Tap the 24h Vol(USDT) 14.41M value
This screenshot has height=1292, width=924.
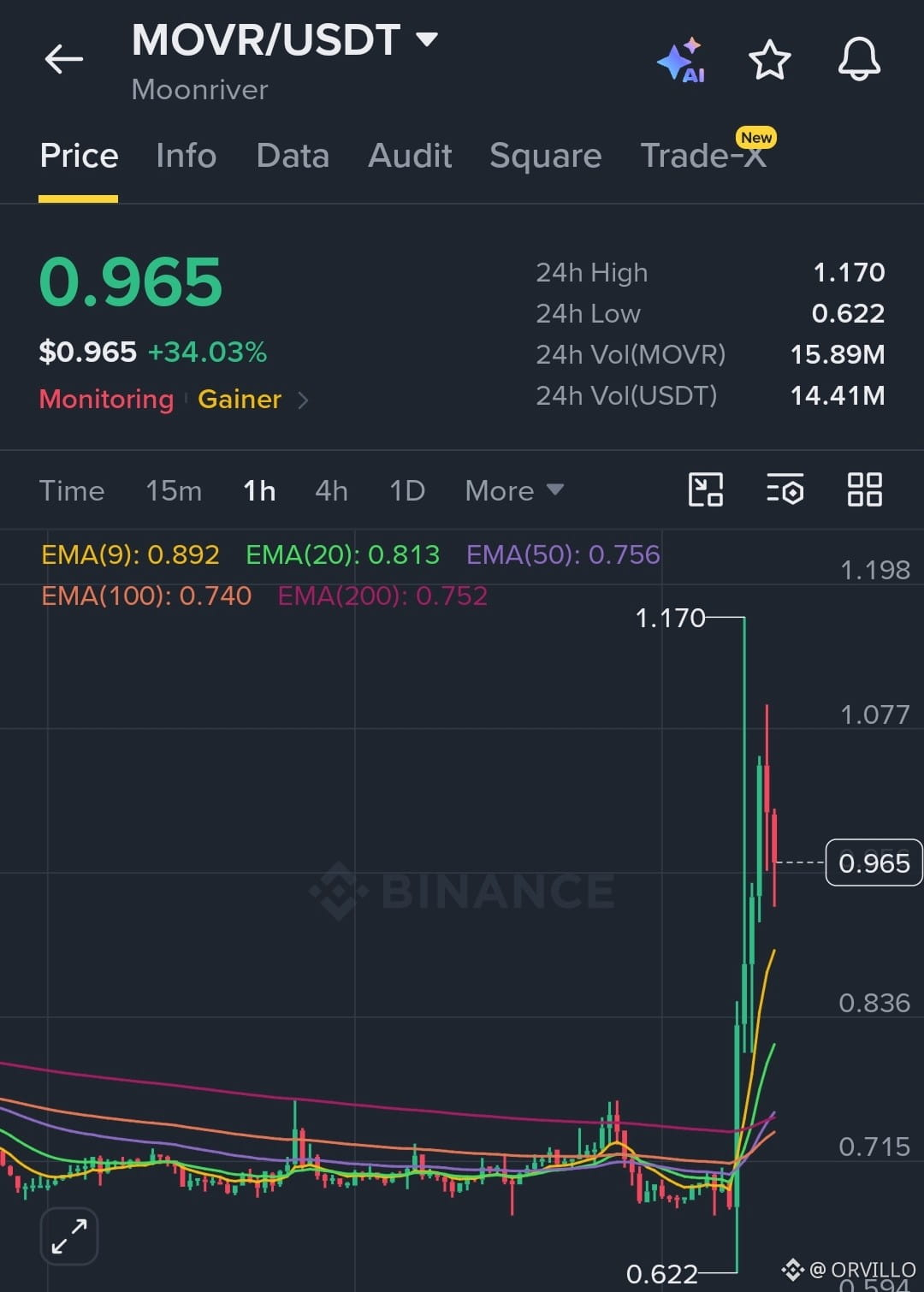(x=838, y=395)
